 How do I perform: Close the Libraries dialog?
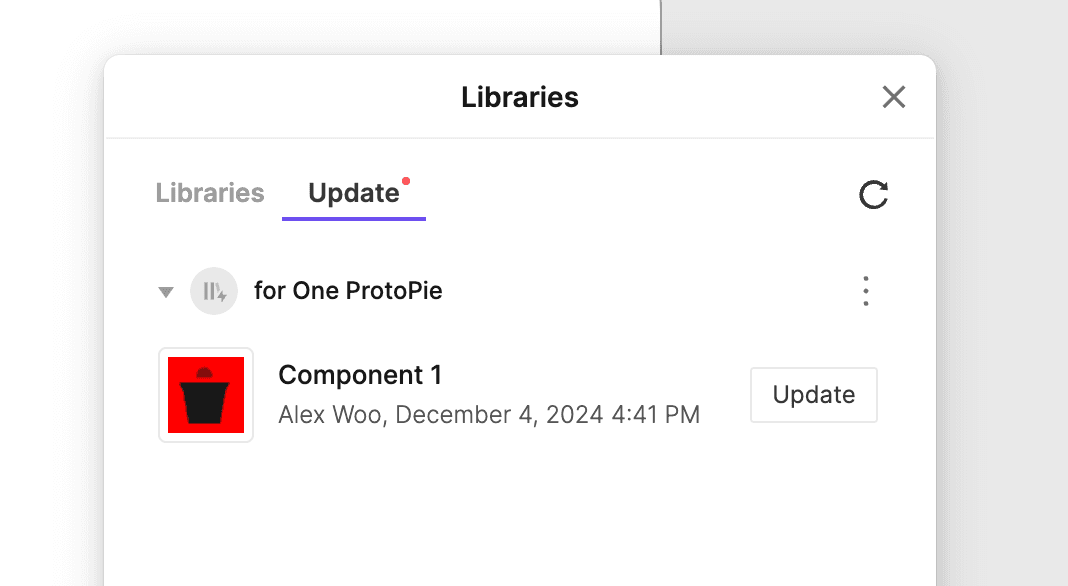click(893, 97)
